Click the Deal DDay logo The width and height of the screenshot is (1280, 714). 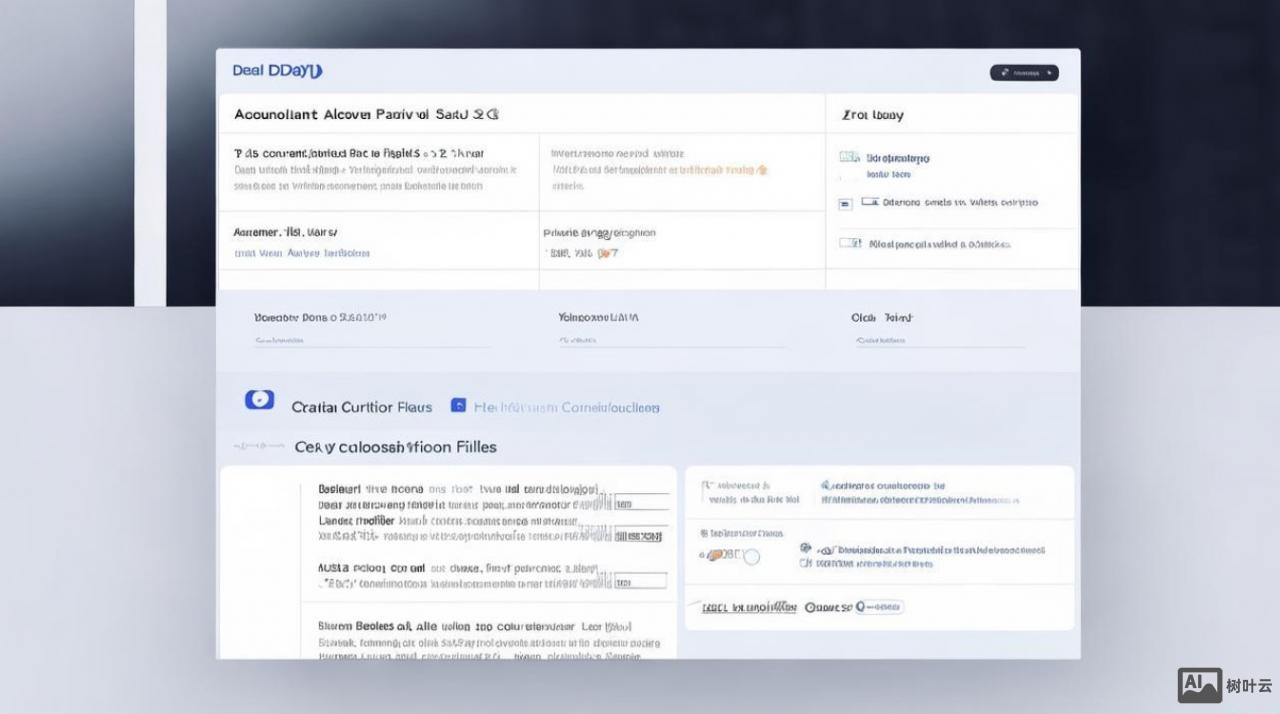pos(277,71)
